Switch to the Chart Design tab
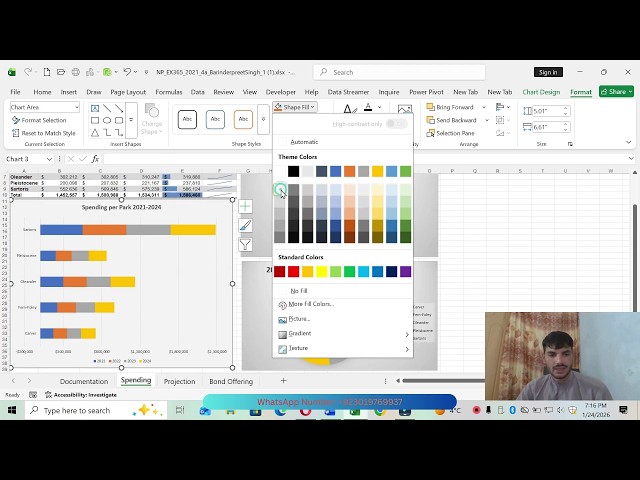The height and width of the screenshot is (480, 640). pos(541,92)
